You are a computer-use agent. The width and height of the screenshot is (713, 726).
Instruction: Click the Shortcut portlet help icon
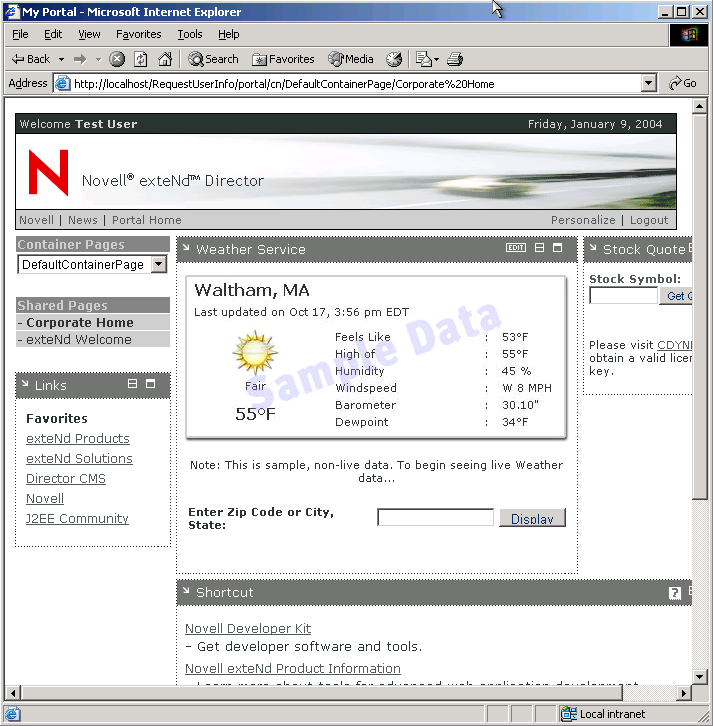(675, 593)
